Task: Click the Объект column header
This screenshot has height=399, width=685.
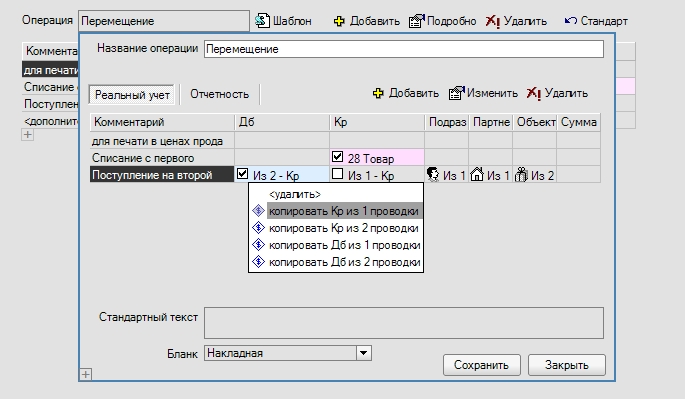Action: pyautogui.click(x=535, y=122)
